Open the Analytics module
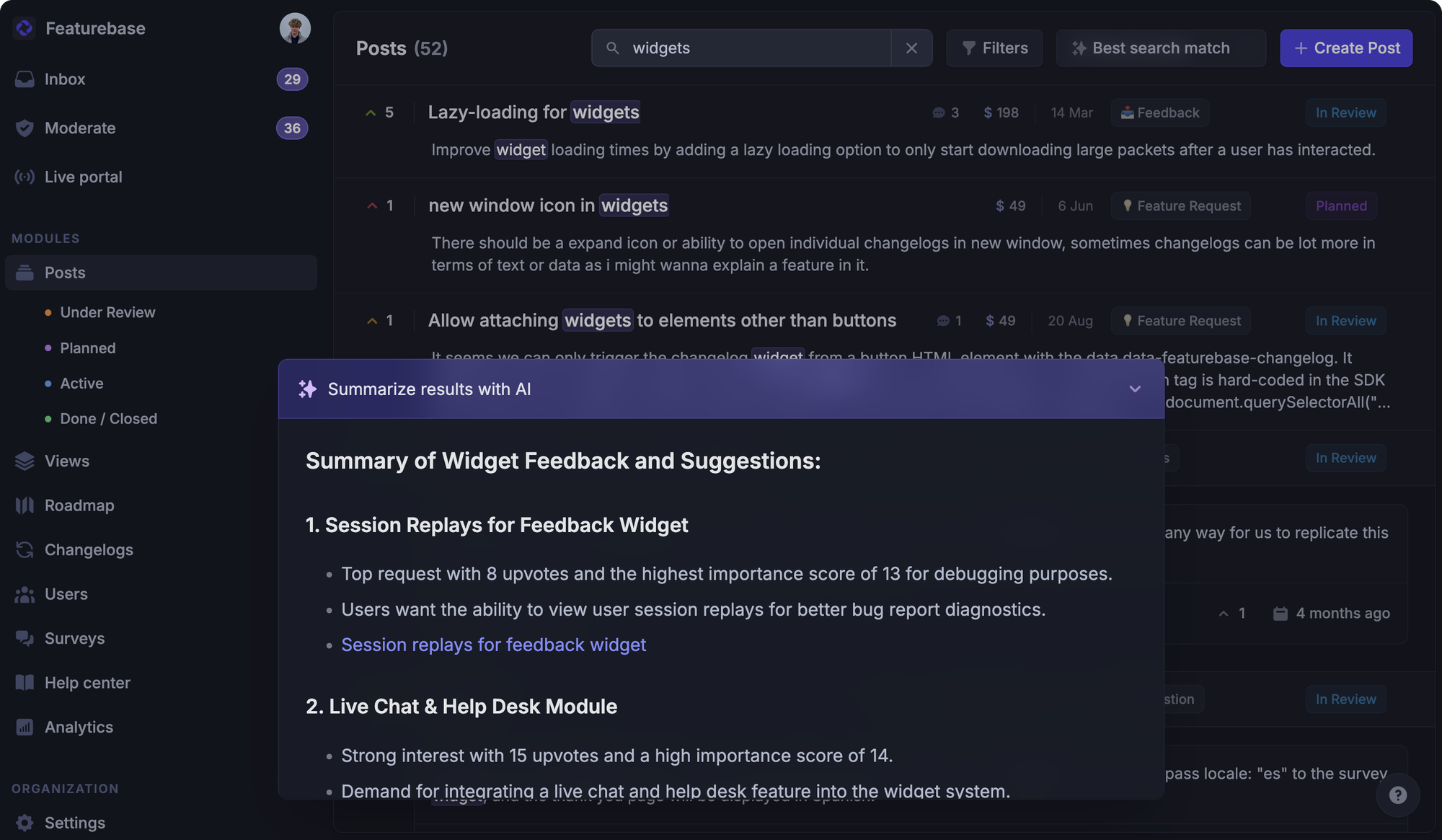 click(79, 727)
